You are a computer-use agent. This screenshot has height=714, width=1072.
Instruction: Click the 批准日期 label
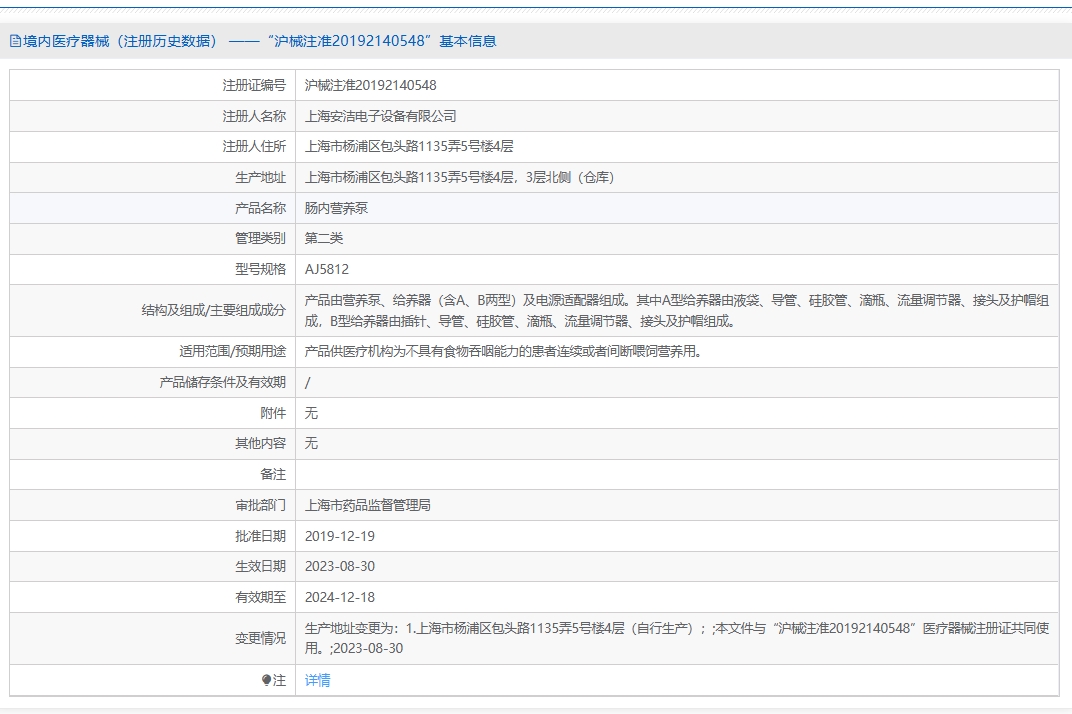click(x=260, y=536)
